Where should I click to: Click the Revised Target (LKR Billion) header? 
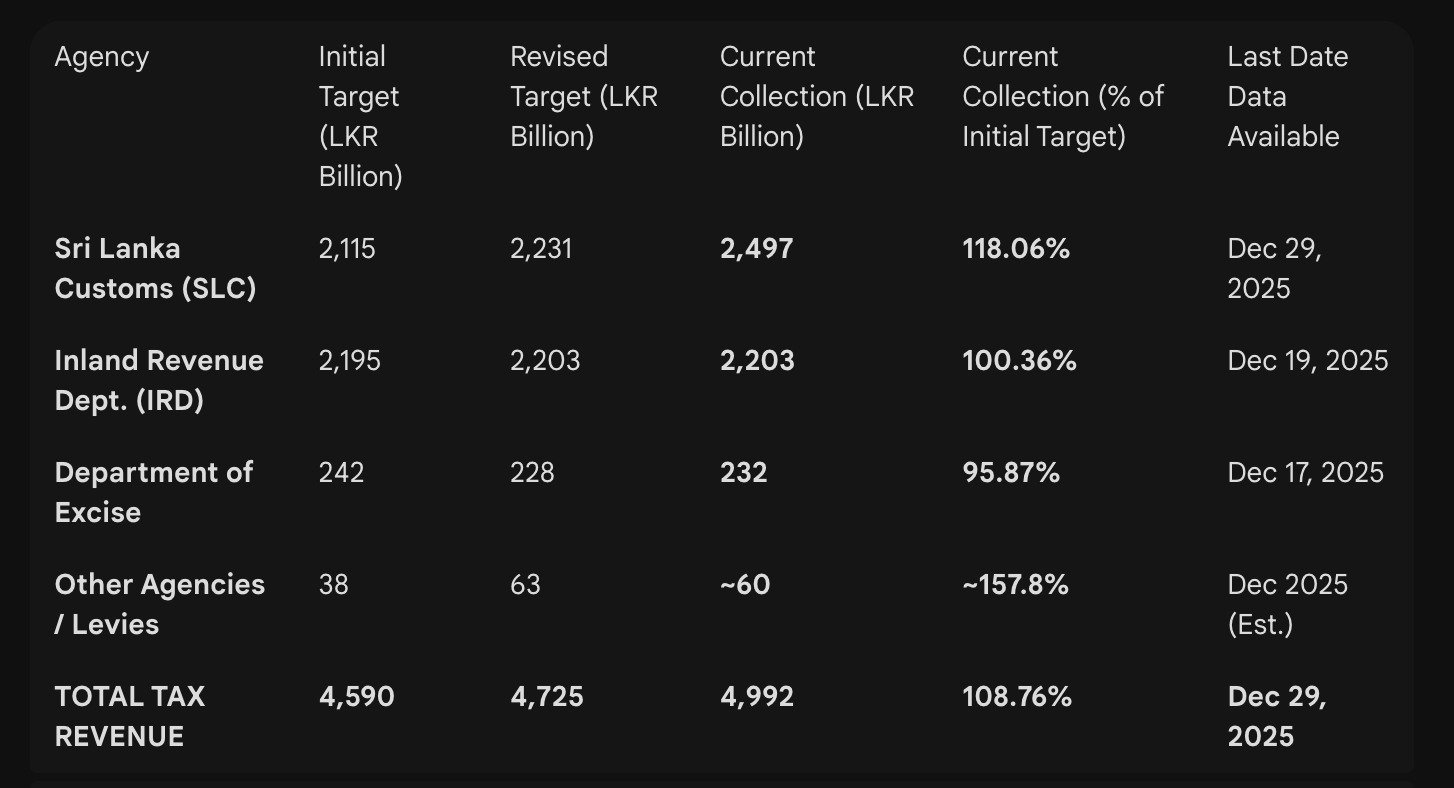click(584, 96)
